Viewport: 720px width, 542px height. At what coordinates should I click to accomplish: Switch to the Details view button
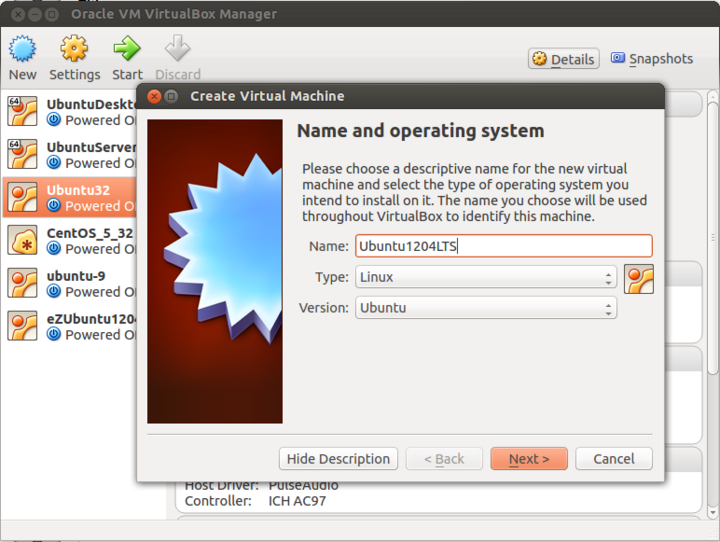click(563, 59)
